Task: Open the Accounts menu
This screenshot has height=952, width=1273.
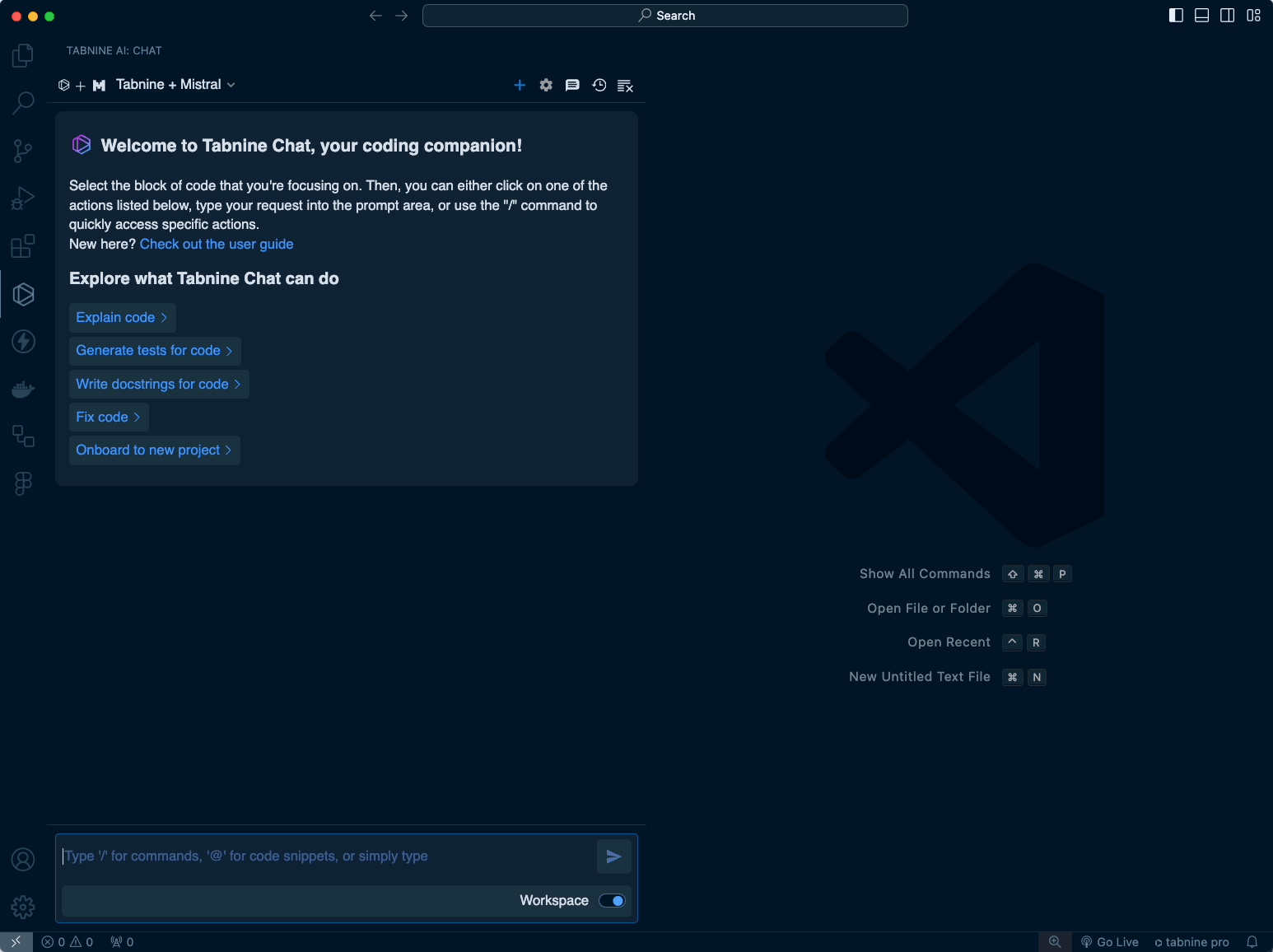Action: coord(23,860)
